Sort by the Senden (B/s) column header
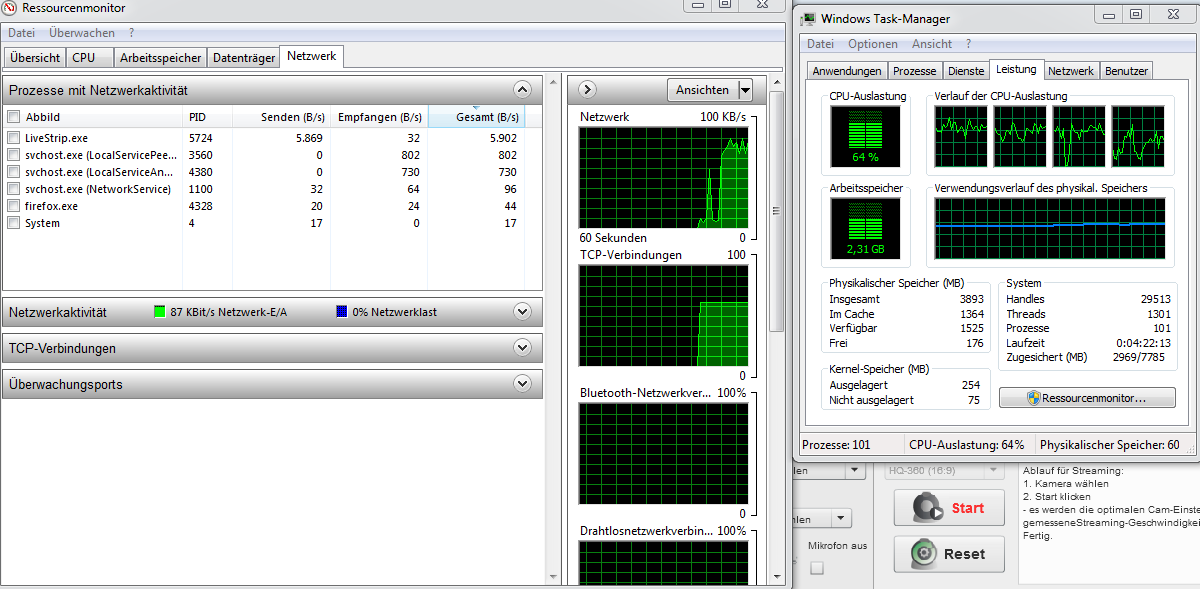 click(280, 117)
